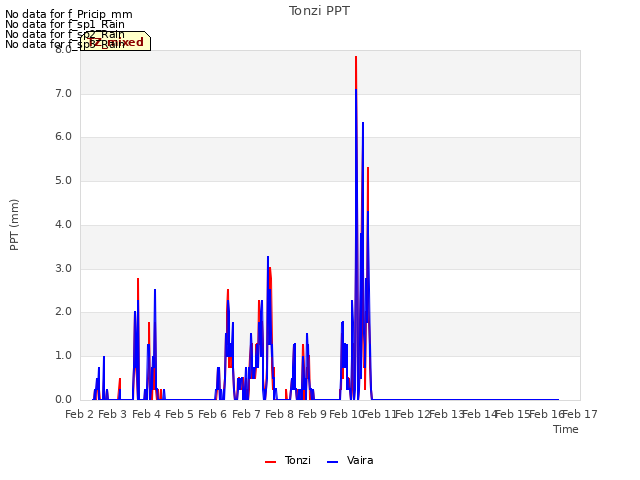The width and height of the screenshot is (640, 480).
Task: Click the 'Feb 6' x-axis tick label
Action: coord(212,414)
